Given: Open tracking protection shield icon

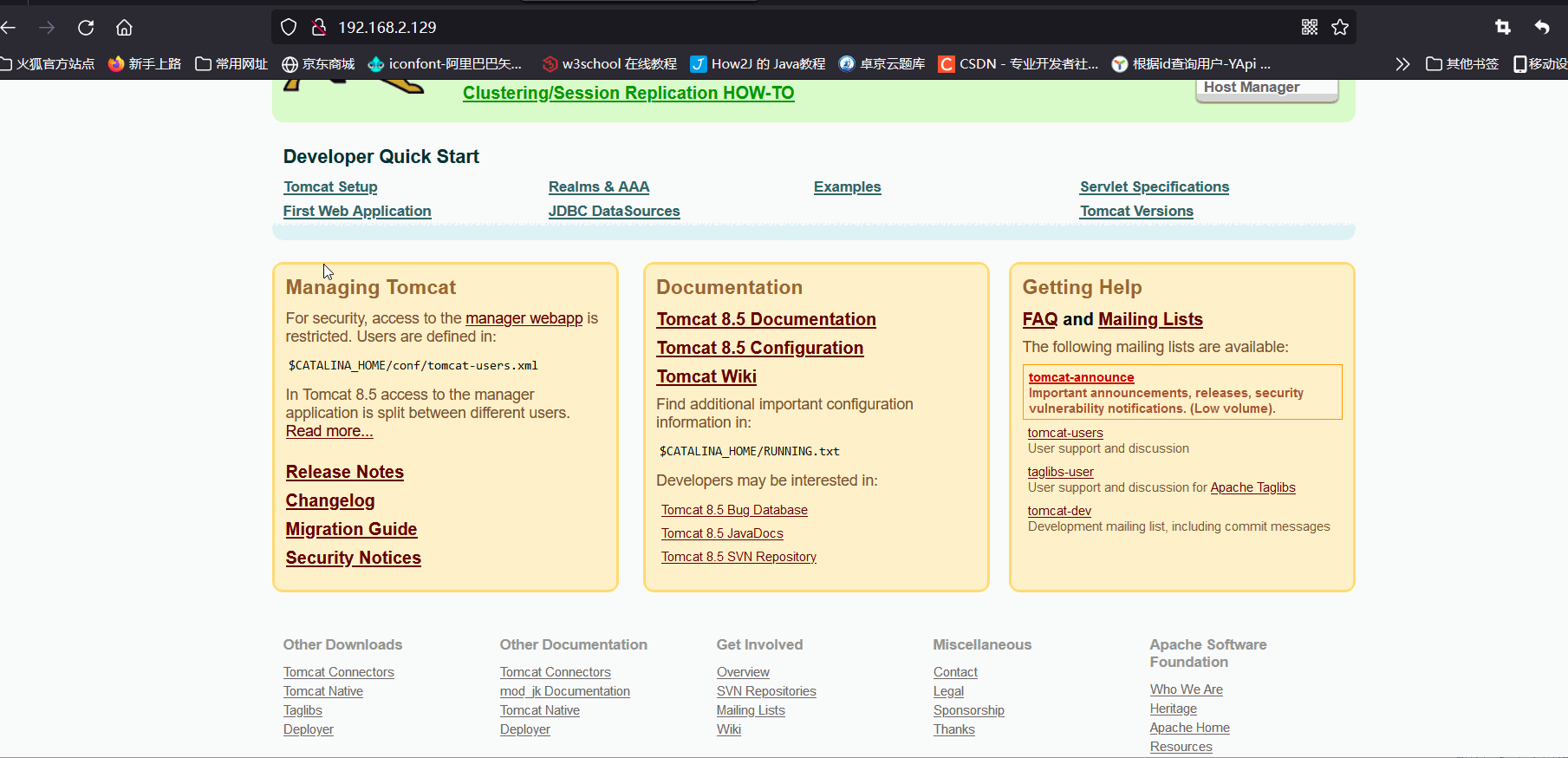Looking at the screenshot, I should pos(289,28).
